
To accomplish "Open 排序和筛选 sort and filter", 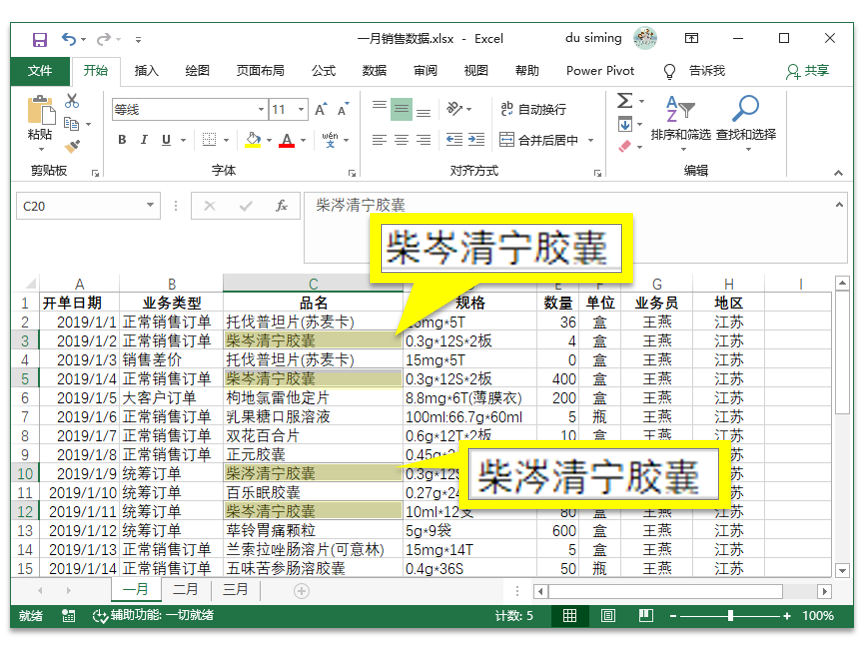I will tap(681, 123).
